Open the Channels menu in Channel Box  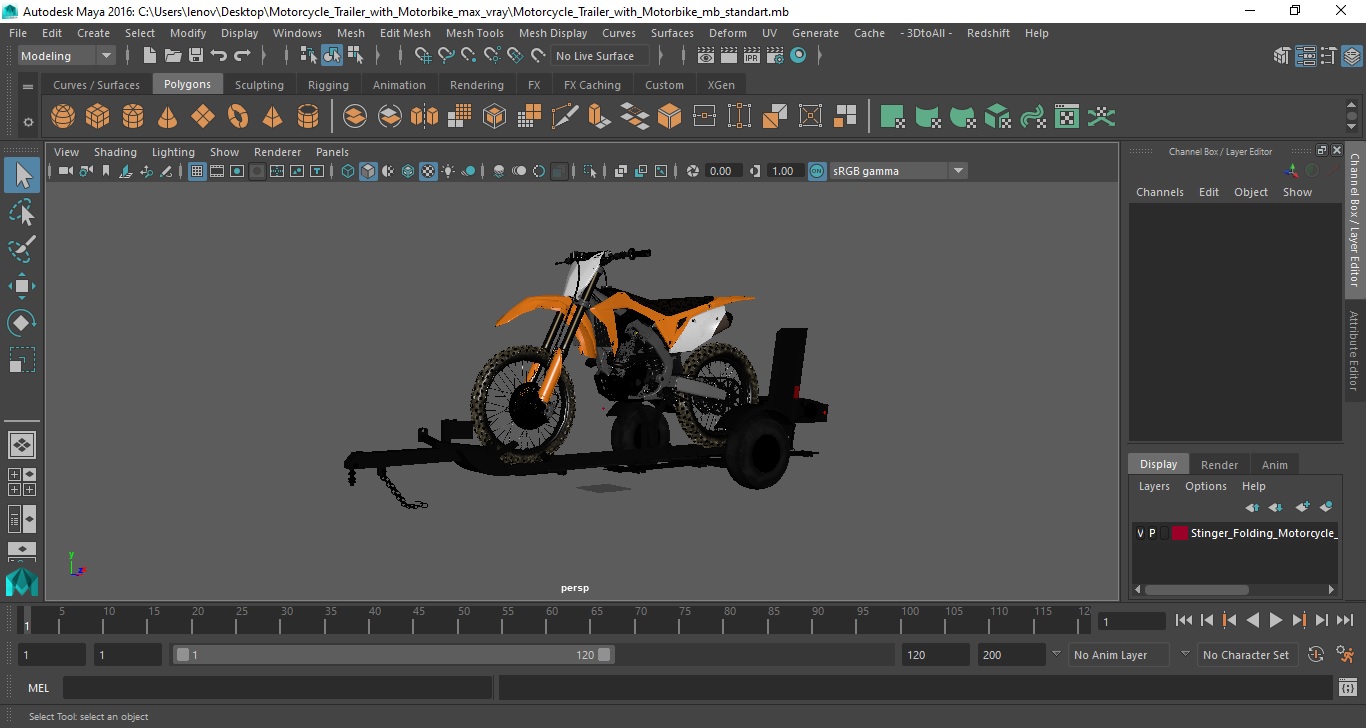pos(1159,192)
